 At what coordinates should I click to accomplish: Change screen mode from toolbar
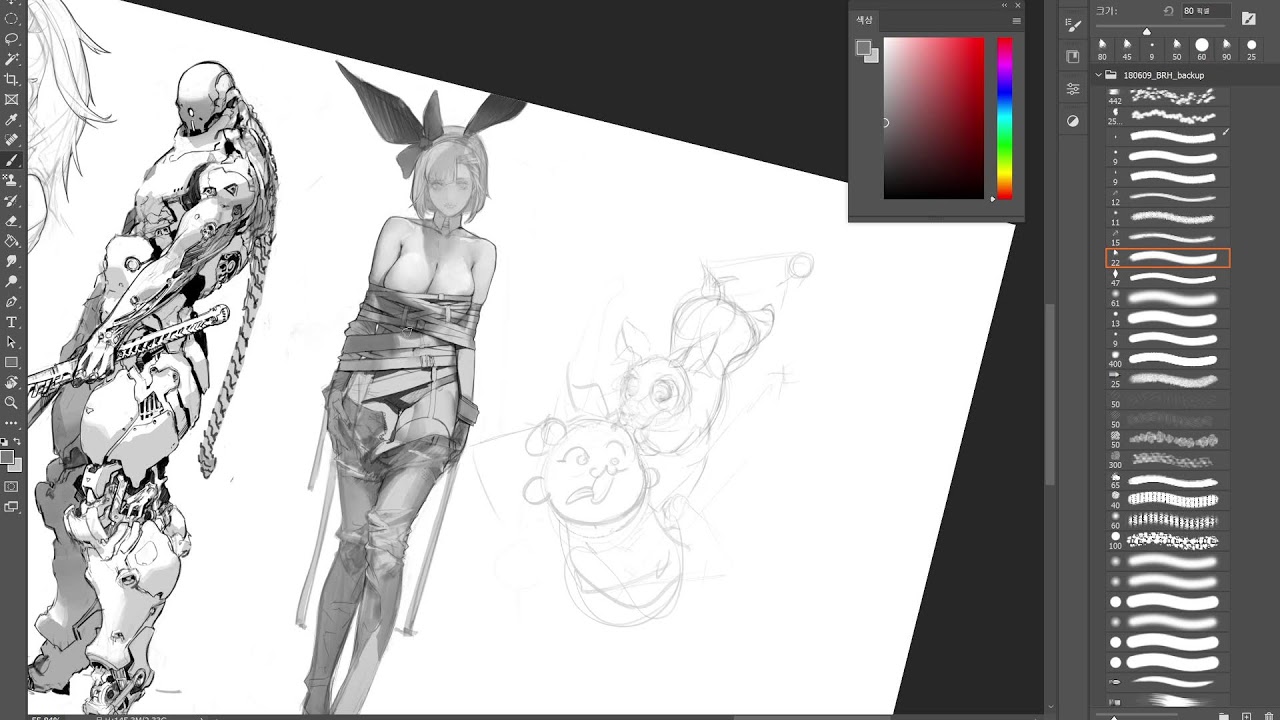(x=12, y=507)
